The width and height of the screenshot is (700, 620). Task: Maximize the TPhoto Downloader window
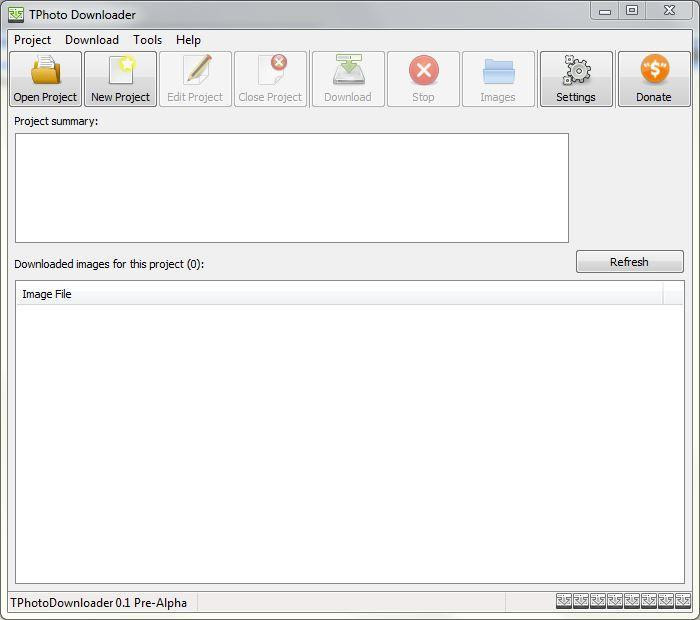tap(632, 11)
